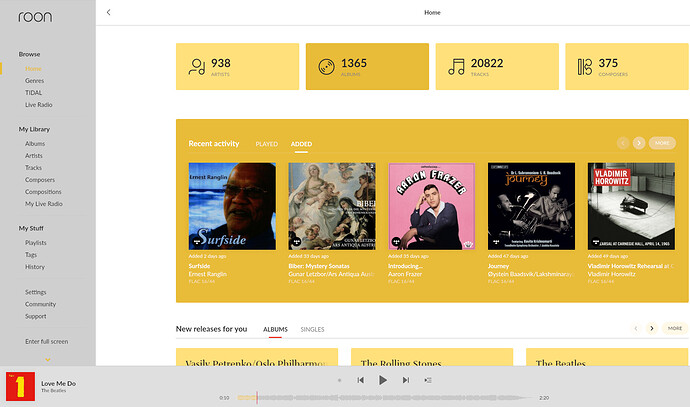
Task: Show previous New releases items
Action: pyautogui.click(x=636, y=328)
